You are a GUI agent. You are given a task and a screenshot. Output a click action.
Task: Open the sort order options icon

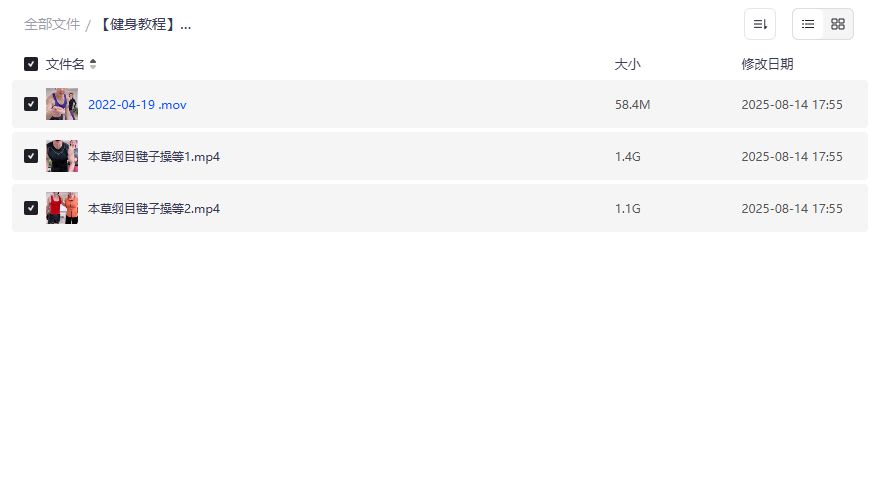click(760, 24)
